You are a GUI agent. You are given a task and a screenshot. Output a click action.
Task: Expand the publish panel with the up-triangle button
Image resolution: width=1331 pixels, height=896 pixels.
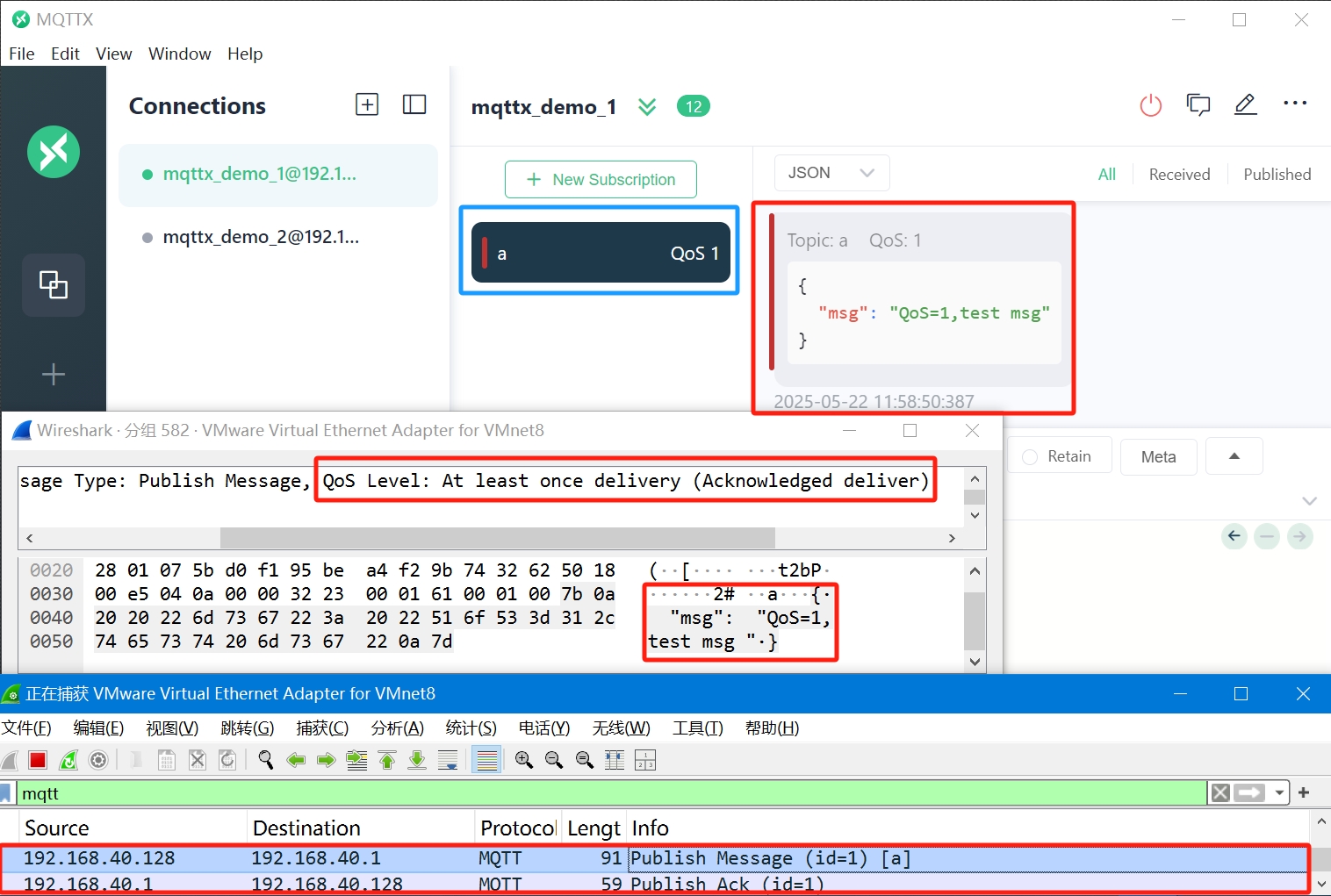(x=1234, y=456)
